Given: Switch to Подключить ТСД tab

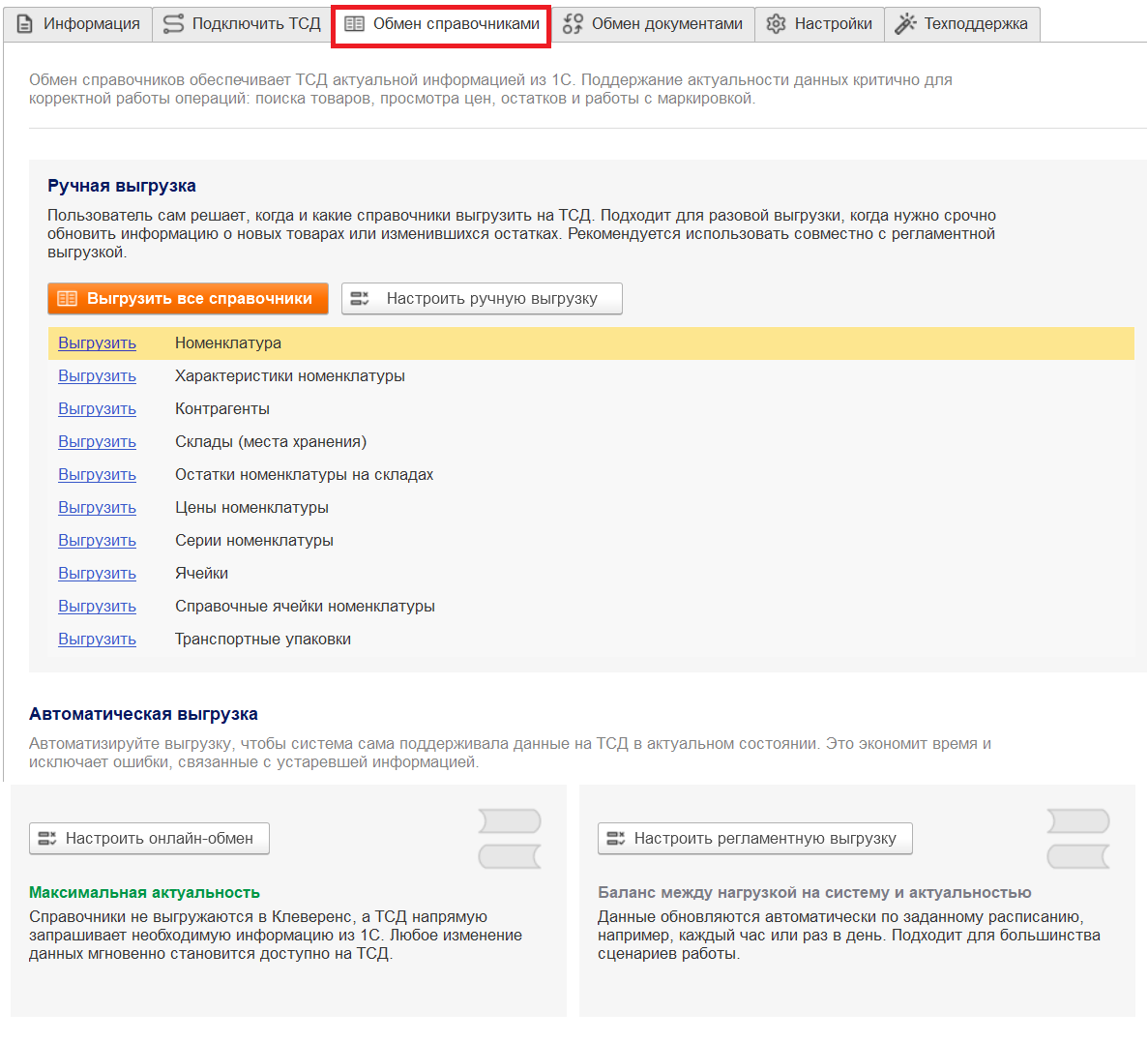Looking at the screenshot, I should [x=242, y=24].
